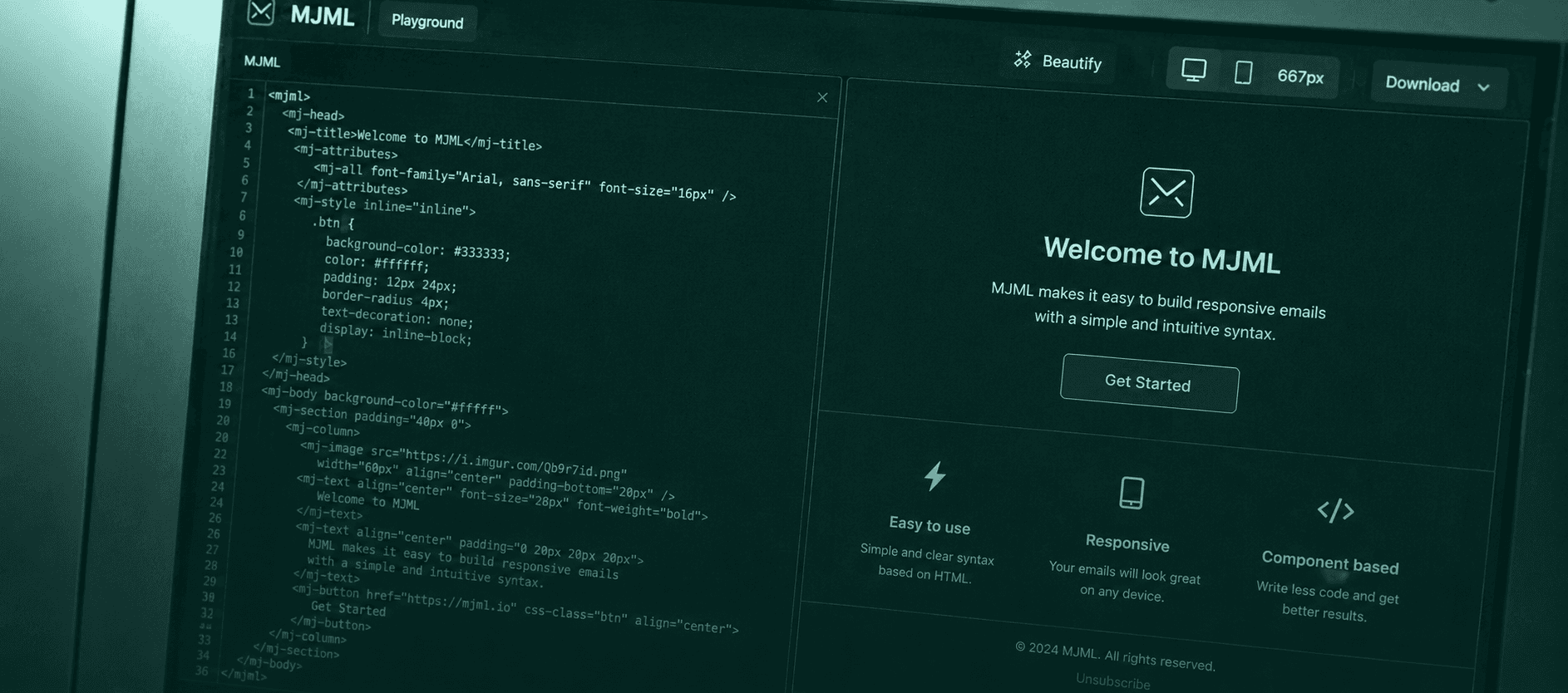Click the Beautify sparkle icon

point(1023,59)
